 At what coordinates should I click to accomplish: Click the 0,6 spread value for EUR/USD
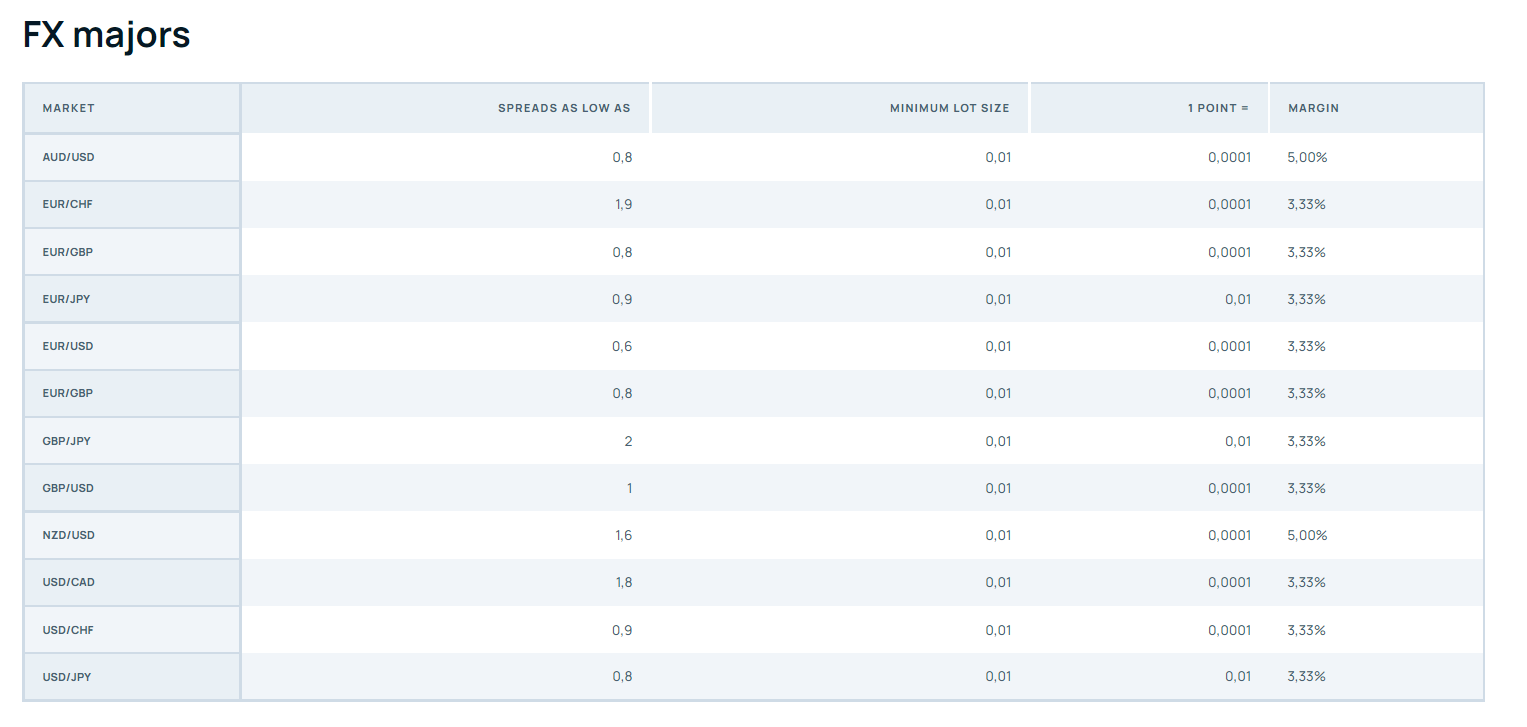coord(622,346)
